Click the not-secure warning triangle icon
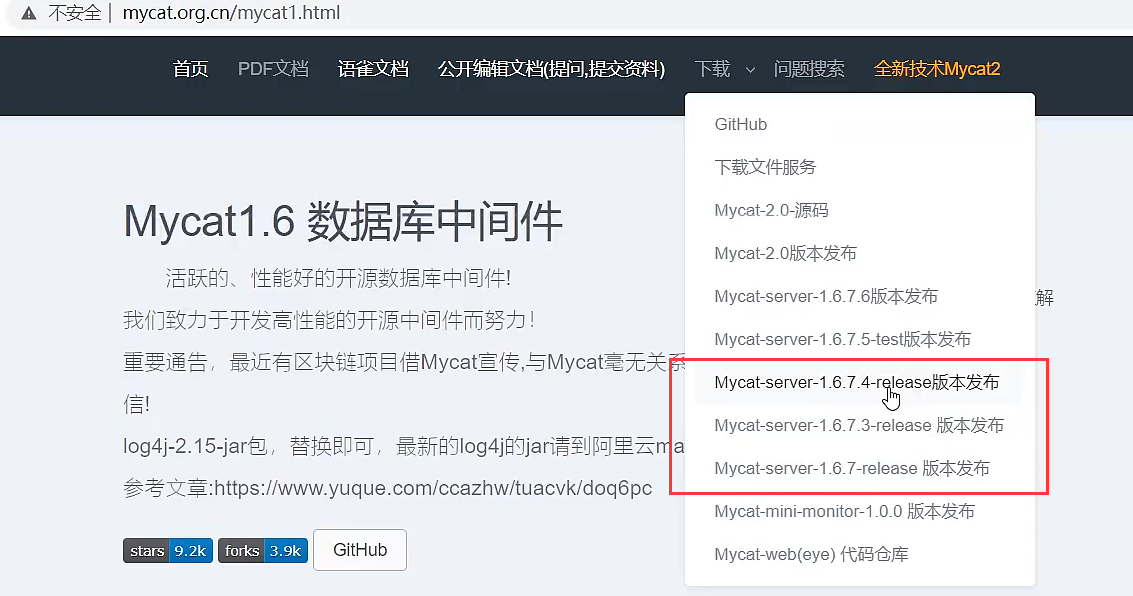The width and height of the screenshot is (1133, 596). 29,13
